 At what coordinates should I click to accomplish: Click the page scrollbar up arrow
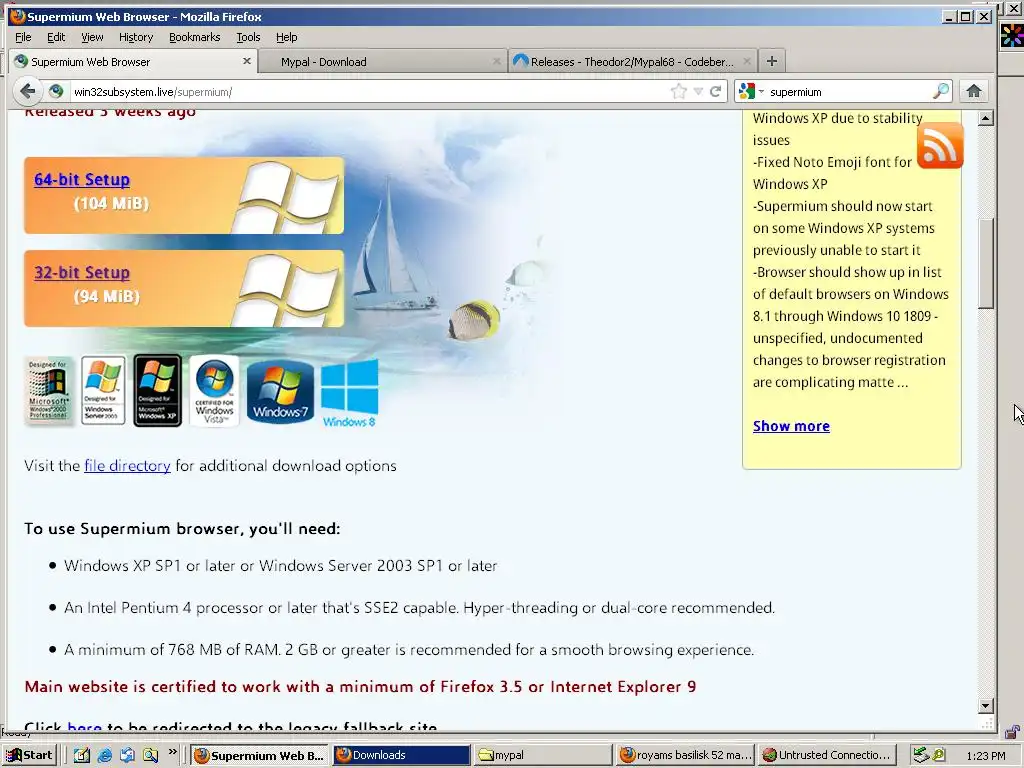tap(986, 118)
